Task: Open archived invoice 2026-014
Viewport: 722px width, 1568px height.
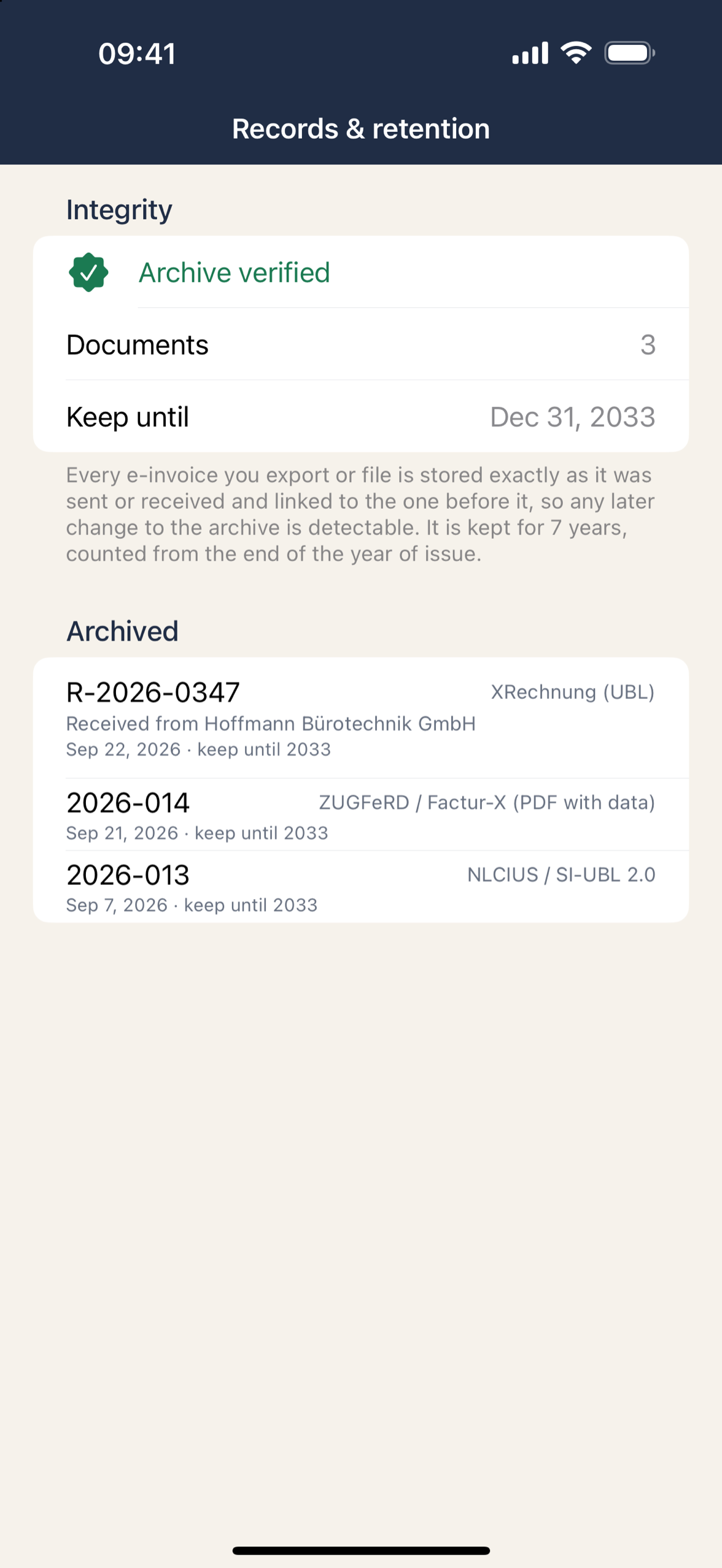Action: coord(361,814)
